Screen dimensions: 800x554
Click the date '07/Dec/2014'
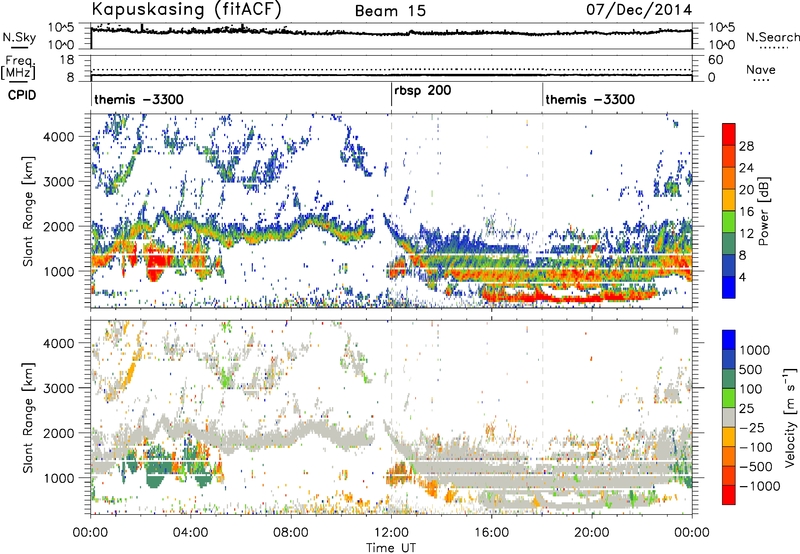tap(639, 10)
